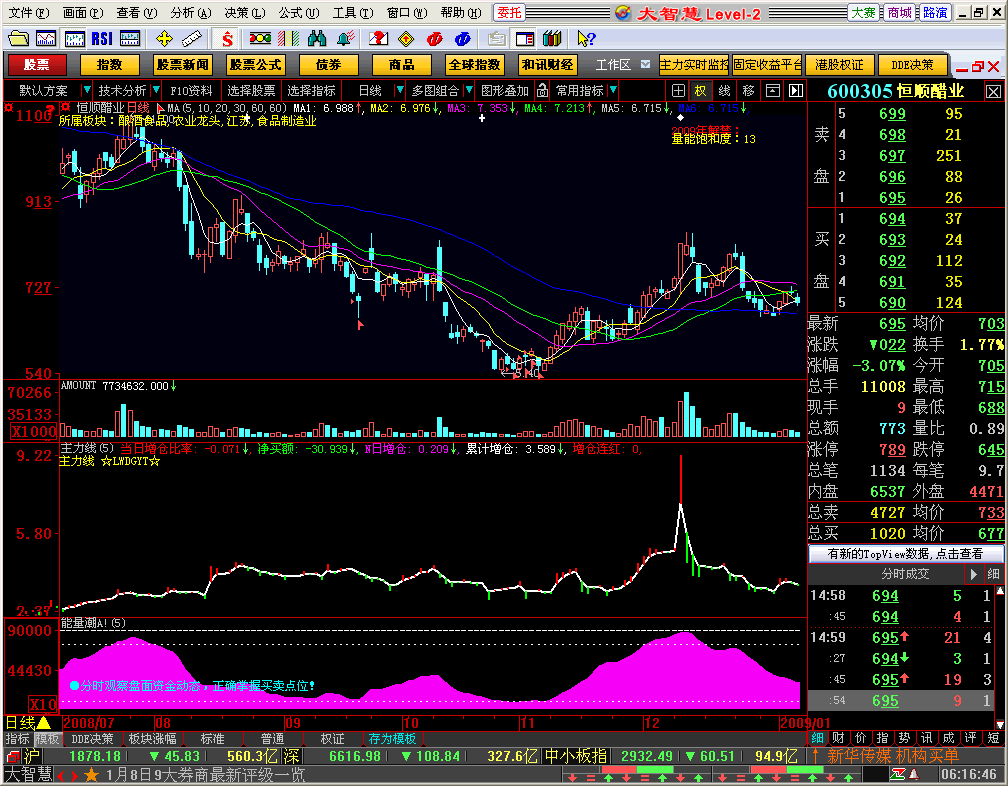Click the 选择指标 button
Image resolution: width=1008 pixels, height=786 pixels.
click(312, 91)
